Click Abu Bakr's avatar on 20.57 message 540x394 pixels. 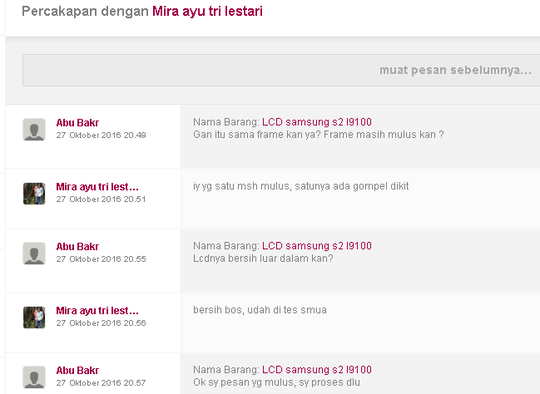point(34,377)
